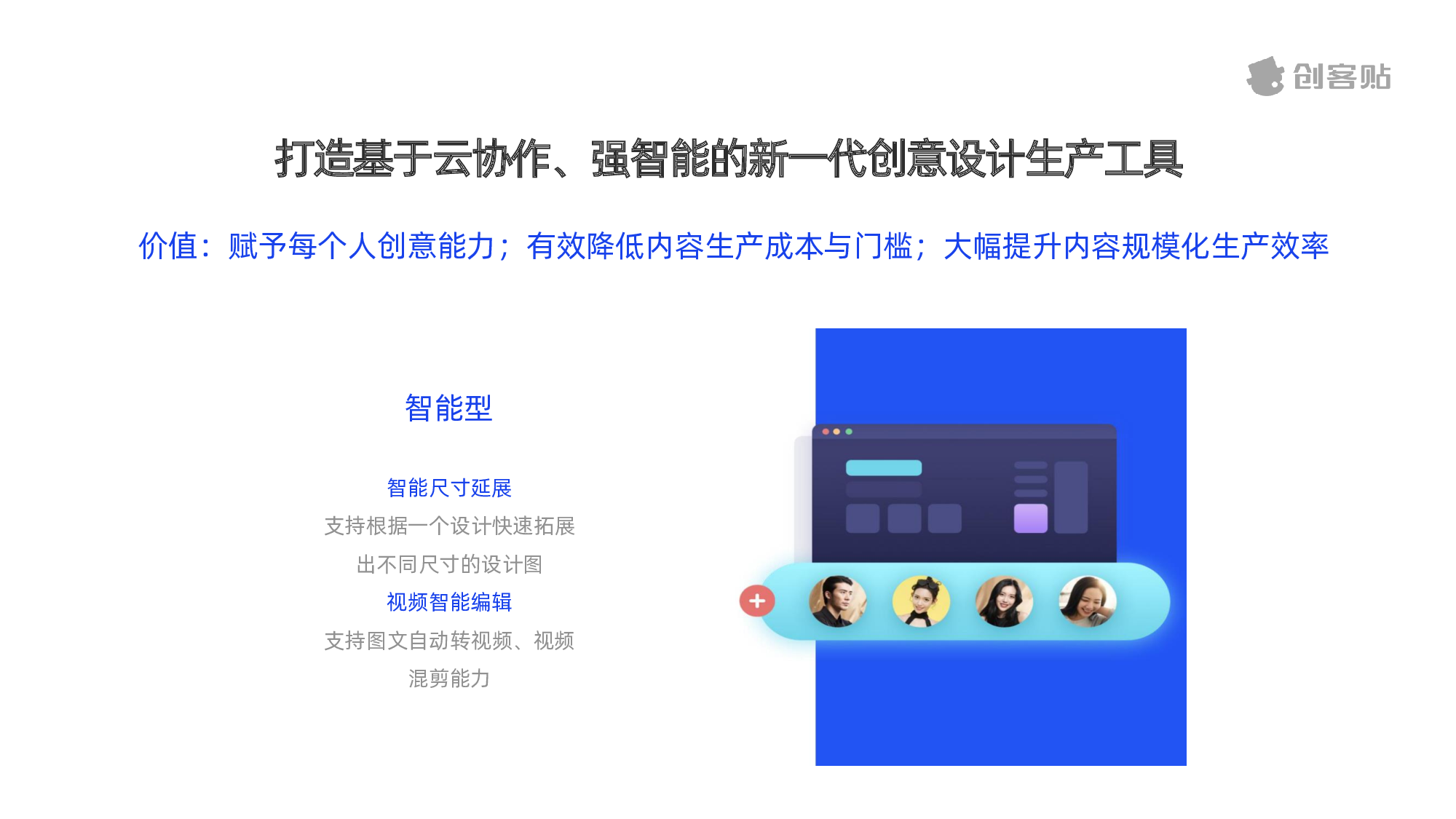Click the purple square in mockup window

click(1031, 518)
